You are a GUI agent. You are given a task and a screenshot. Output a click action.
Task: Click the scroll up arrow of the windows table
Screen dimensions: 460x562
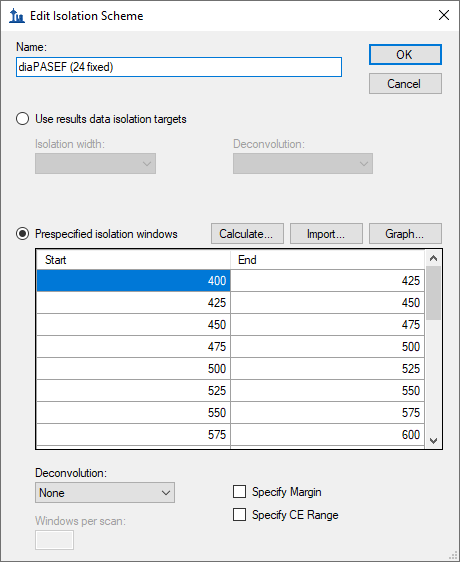tap(433, 258)
